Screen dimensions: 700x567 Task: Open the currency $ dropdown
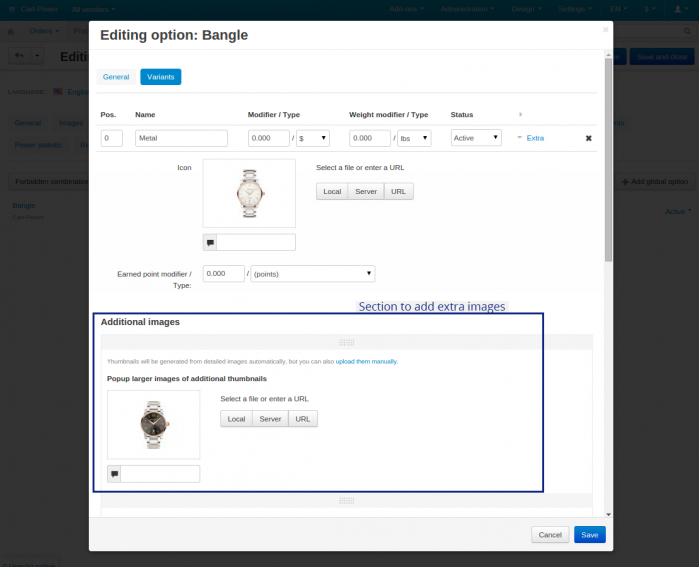(x=649, y=9)
